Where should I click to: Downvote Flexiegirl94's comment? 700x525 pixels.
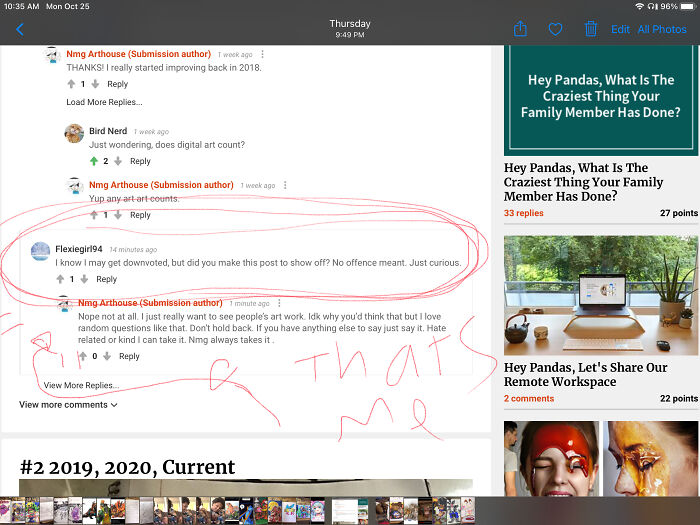pos(84,279)
